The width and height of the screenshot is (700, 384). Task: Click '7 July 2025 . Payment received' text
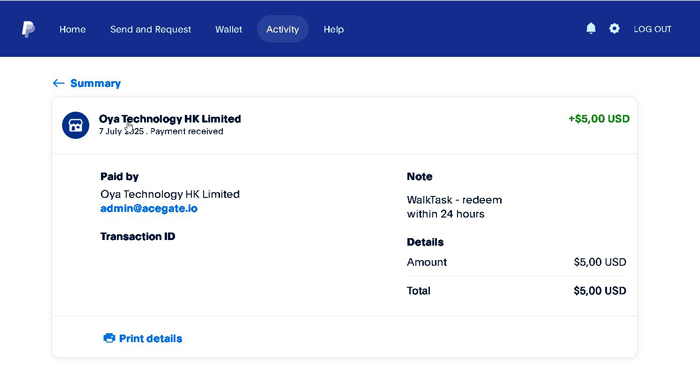161,131
